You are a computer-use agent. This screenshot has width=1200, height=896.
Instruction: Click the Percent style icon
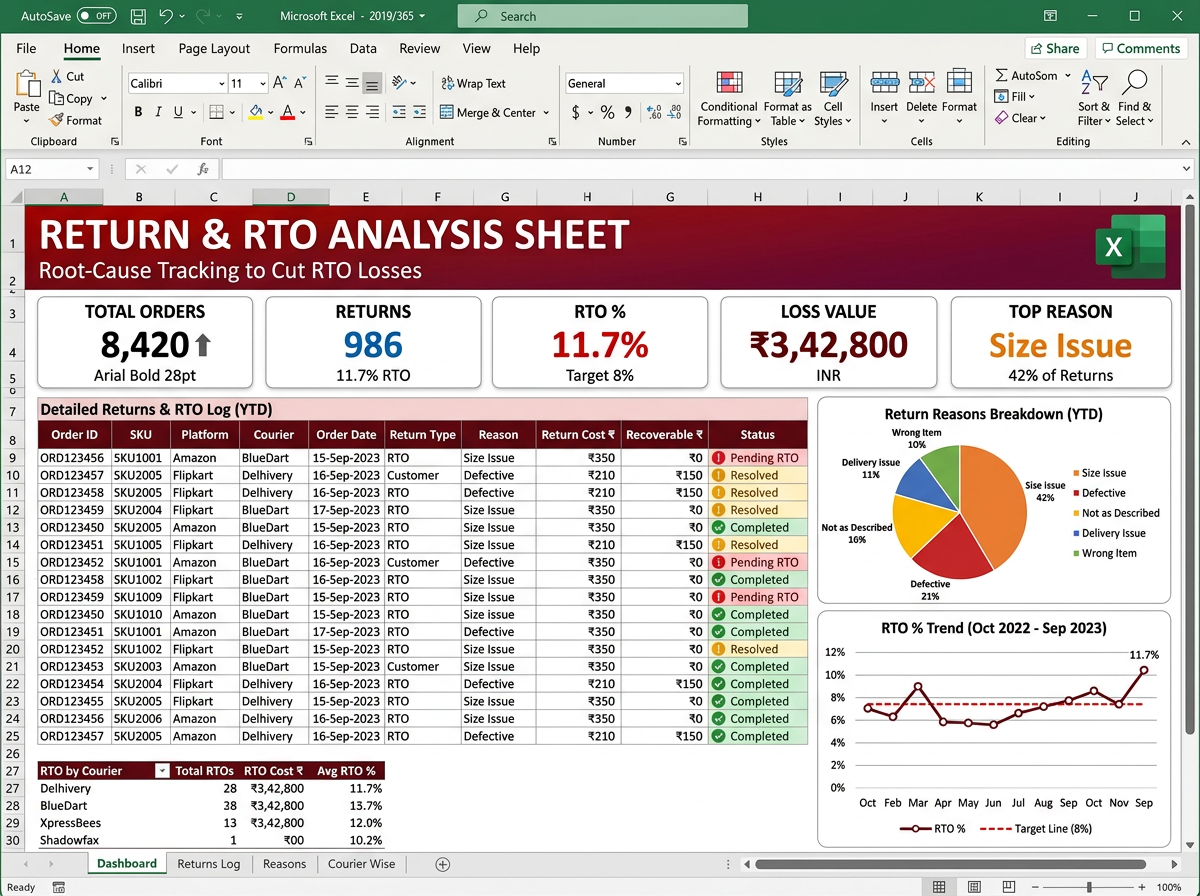coord(606,112)
